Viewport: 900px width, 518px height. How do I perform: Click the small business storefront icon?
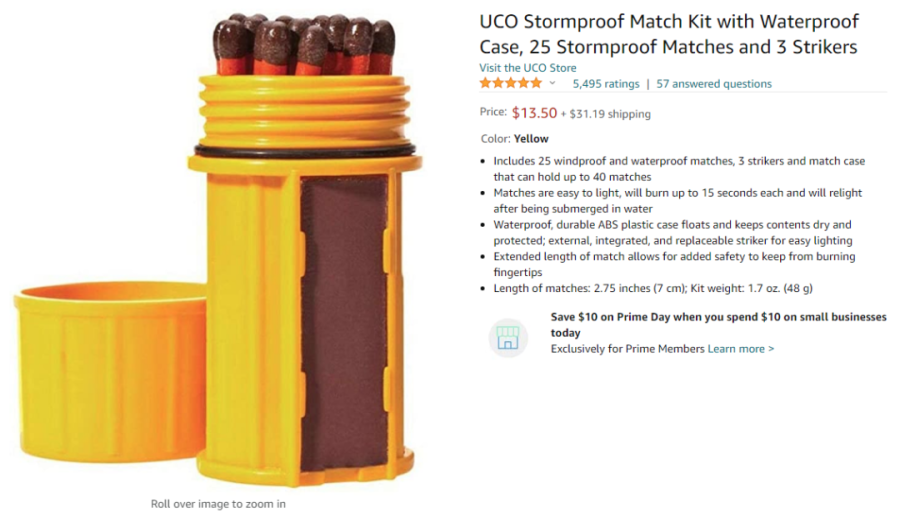[x=508, y=338]
